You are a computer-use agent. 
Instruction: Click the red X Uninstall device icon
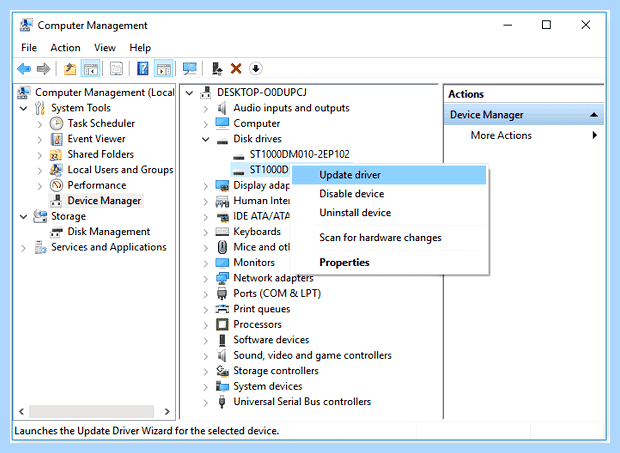pos(236,69)
